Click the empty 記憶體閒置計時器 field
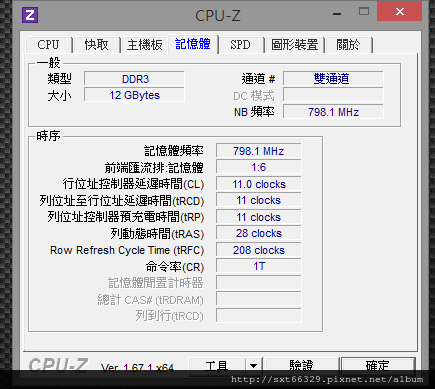 (x=259, y=283)
